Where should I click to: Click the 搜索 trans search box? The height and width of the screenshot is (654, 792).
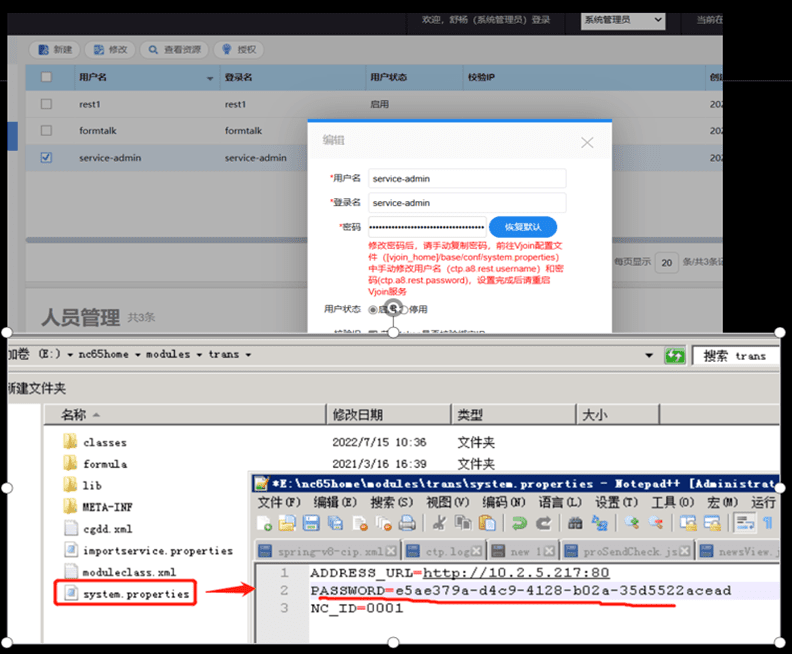point(735,356)
